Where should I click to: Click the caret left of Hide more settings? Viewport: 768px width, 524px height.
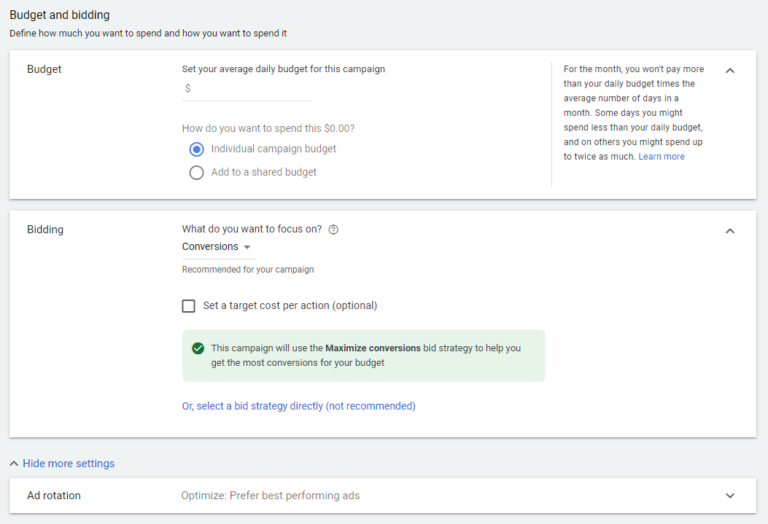[x=14, y=463]
